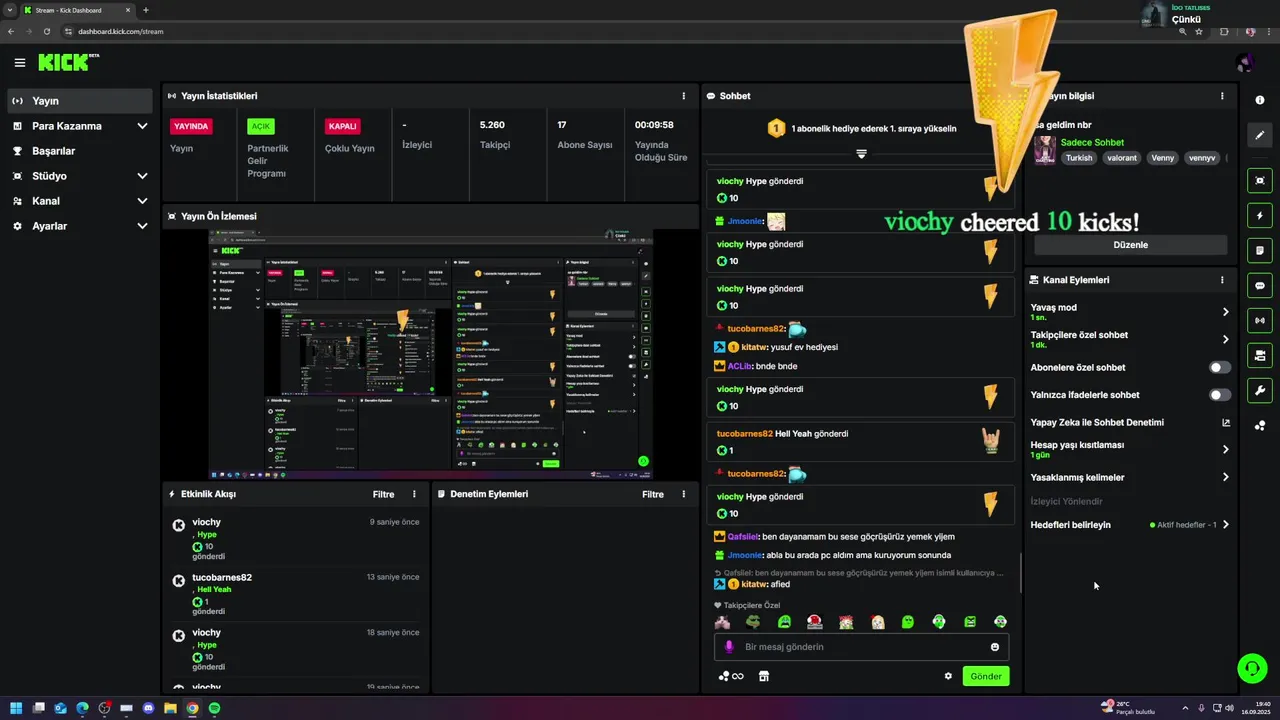The width and height of the screenshot is (1280, 720).
Task: Click the Chrome address bar URL
Action: point(120,31)
